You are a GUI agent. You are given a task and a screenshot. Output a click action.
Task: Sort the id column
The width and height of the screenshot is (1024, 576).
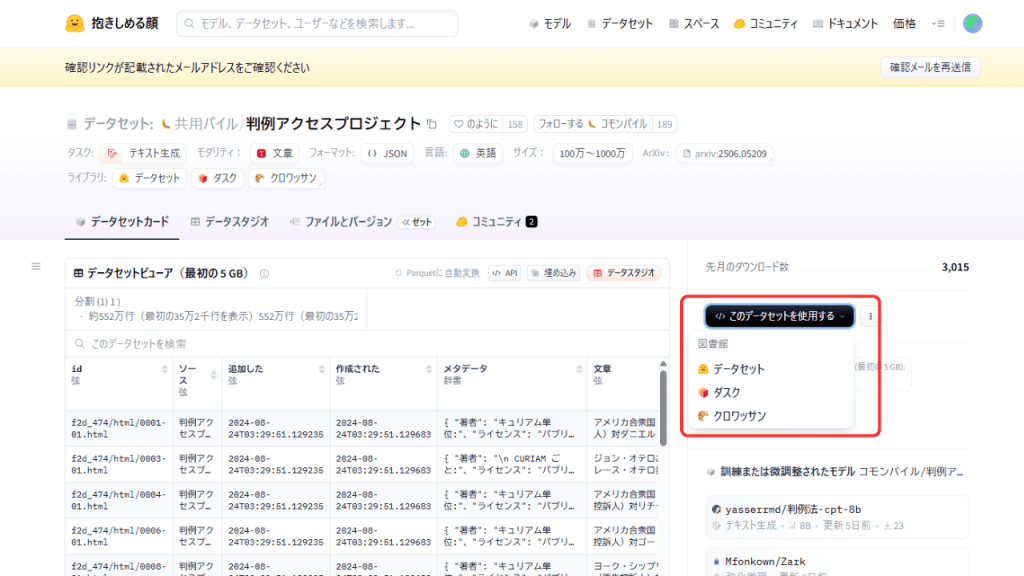(x=165, y=369)
